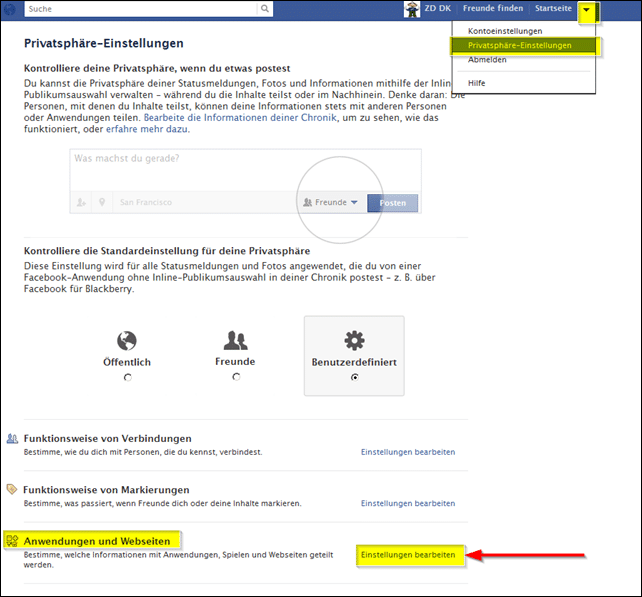Click the Was machst du gerade status box

click(245, 170)
